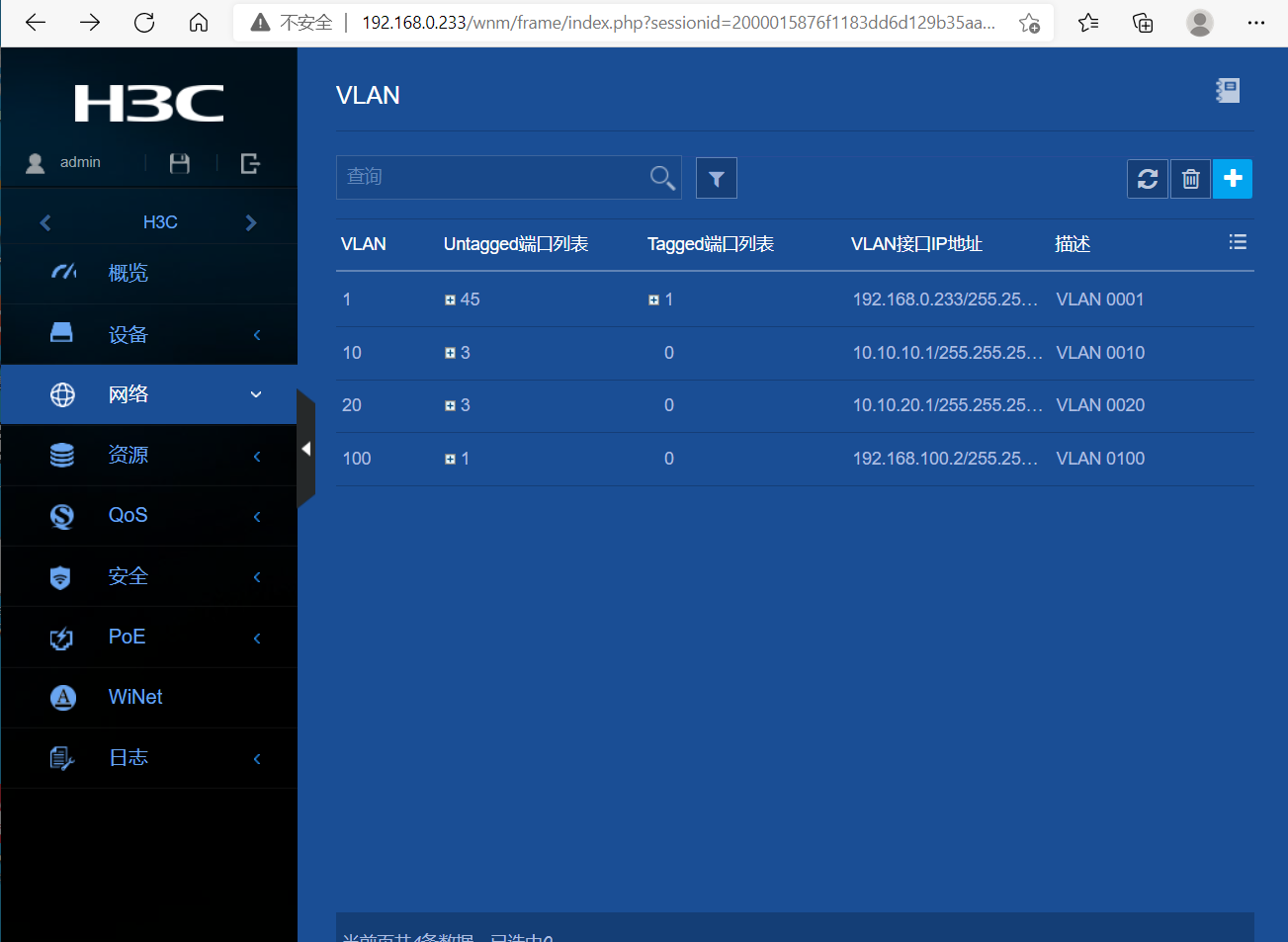Click the 查询 search input field
The image size is (1288, 942).
[489, 177]
